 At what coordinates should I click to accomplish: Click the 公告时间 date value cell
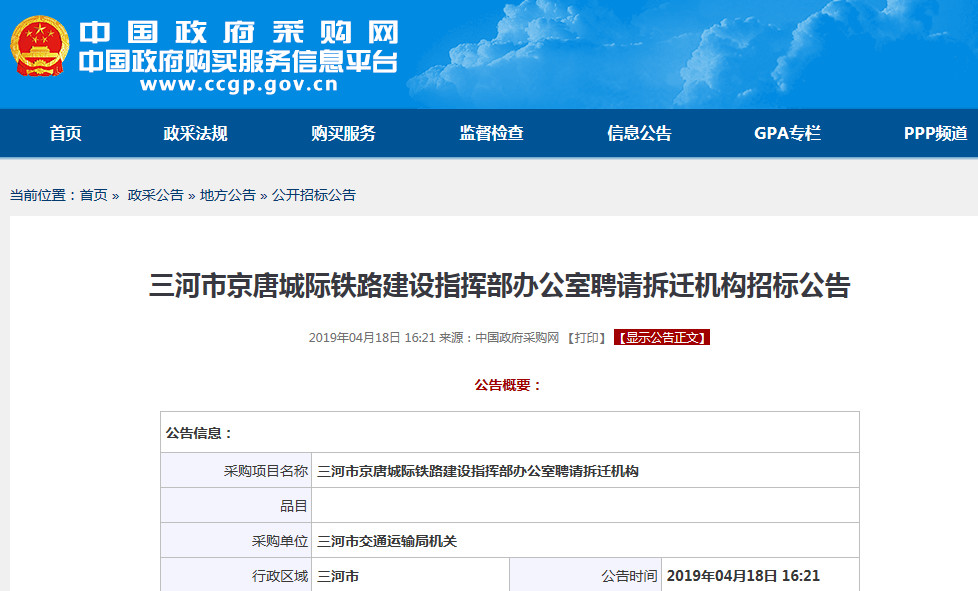pos(743,576)
